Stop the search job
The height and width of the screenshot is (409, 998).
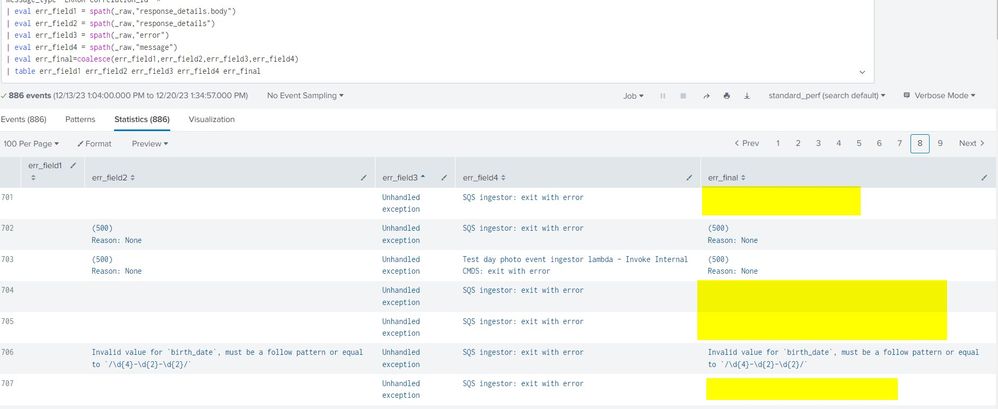[682, 96]
